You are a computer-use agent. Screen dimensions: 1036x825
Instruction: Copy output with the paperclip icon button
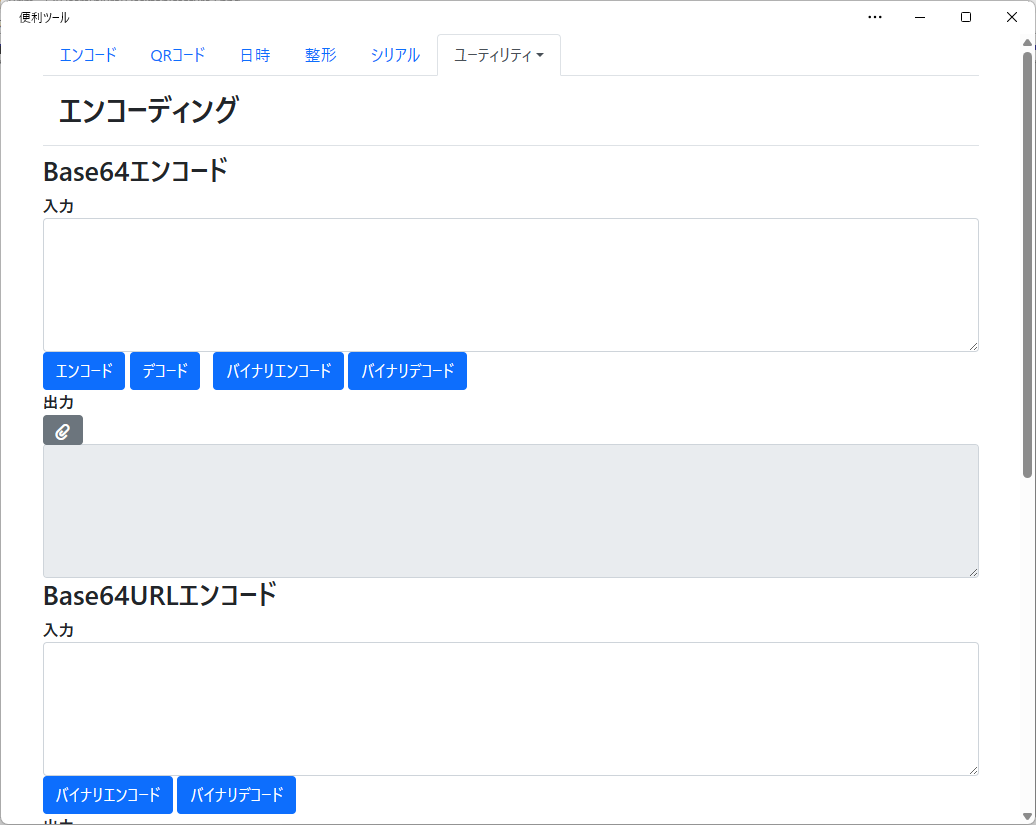pyautogui.click(x=63, y=430)
